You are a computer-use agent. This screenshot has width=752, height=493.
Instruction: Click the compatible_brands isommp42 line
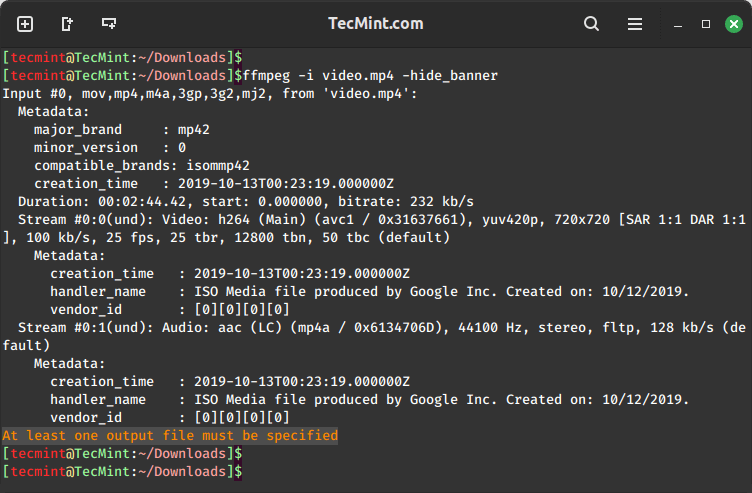141,165
